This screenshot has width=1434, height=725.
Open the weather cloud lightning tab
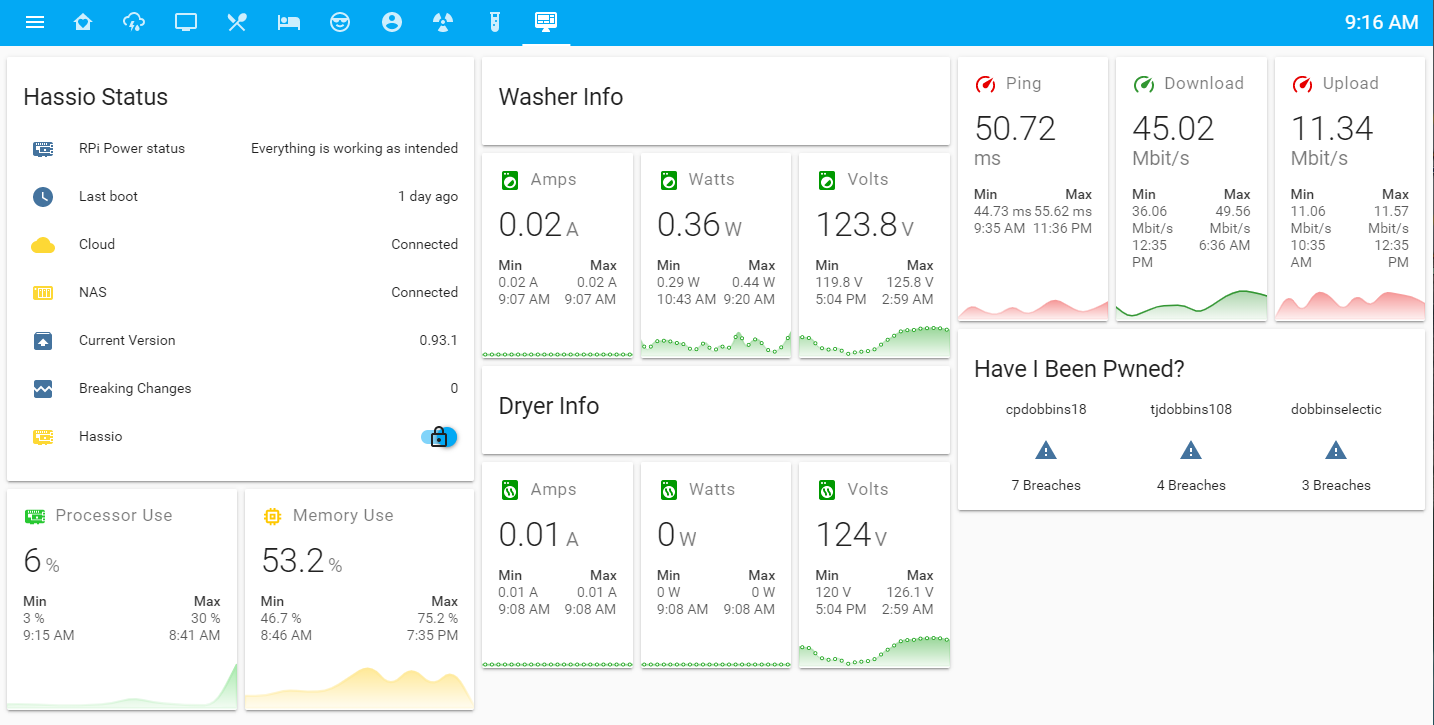(x=134, y=22)
